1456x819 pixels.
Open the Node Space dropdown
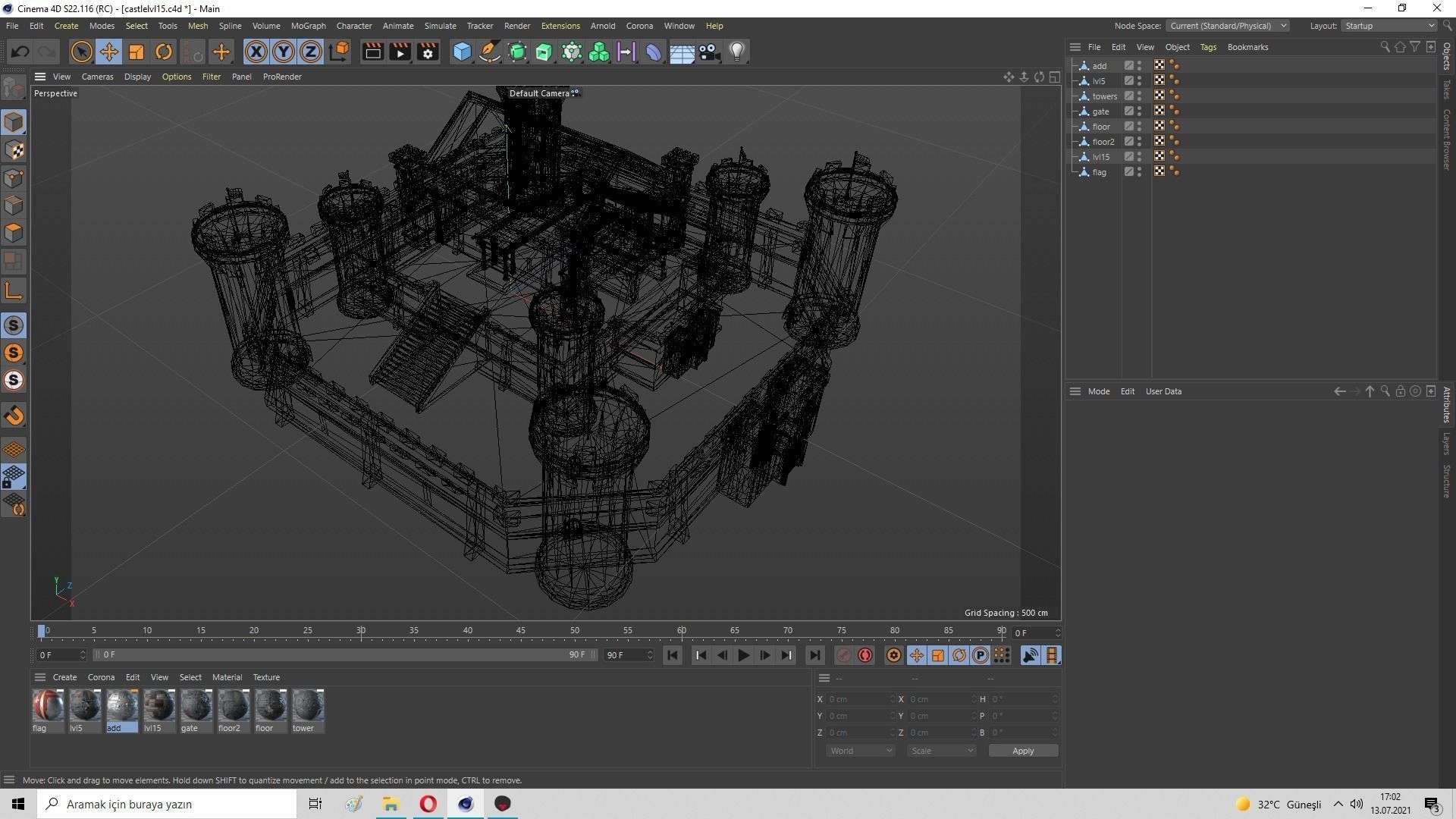tap(1227, 26)
